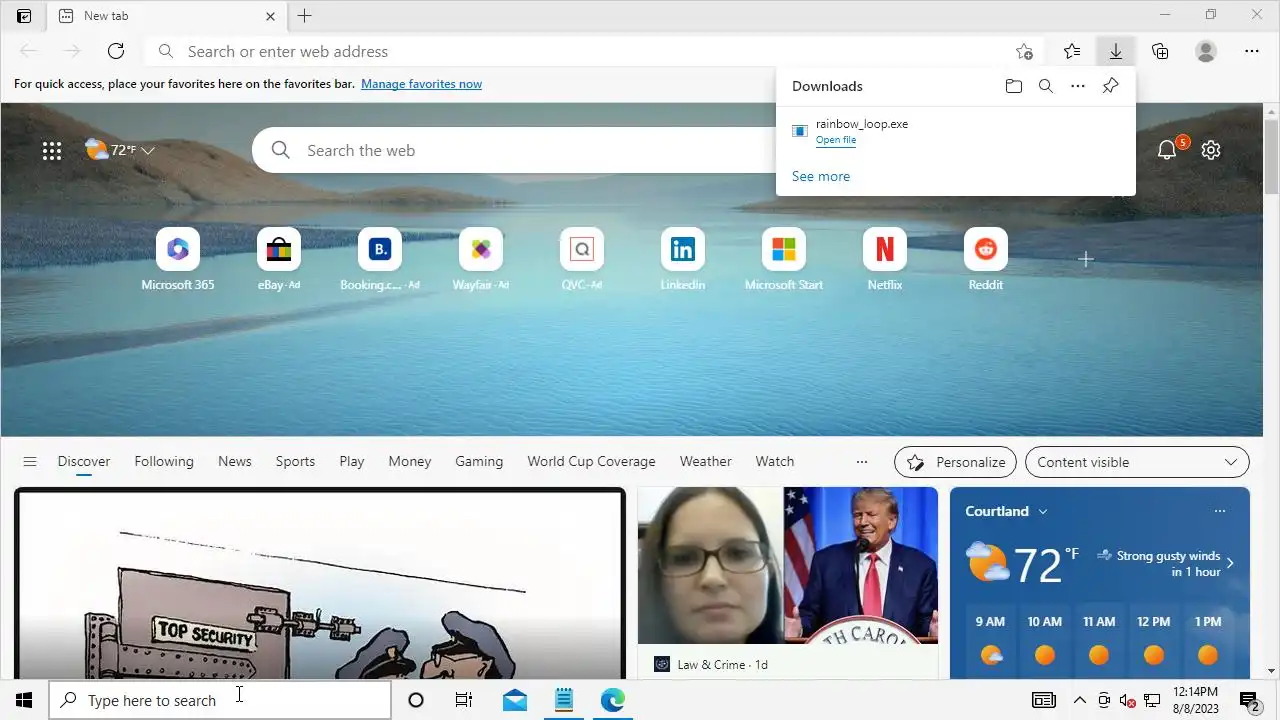Click Manage favorites now link
The height and width of the screenshot is (720, 1280).
click(421, 84)
